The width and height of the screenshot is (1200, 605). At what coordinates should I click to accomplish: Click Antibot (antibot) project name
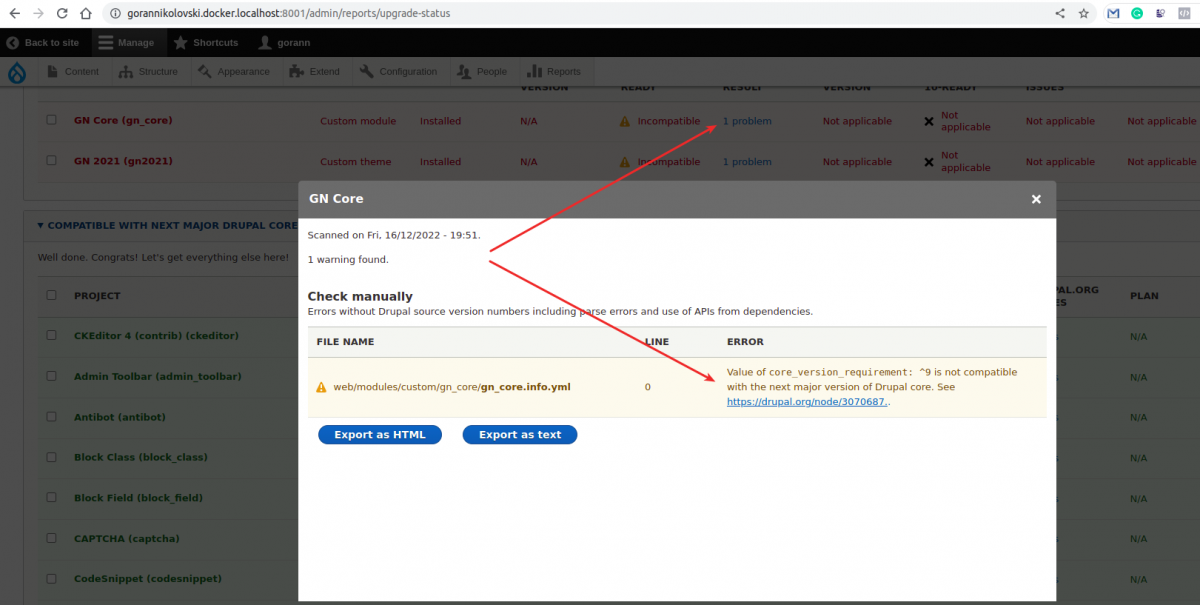[x=118, y=416]
